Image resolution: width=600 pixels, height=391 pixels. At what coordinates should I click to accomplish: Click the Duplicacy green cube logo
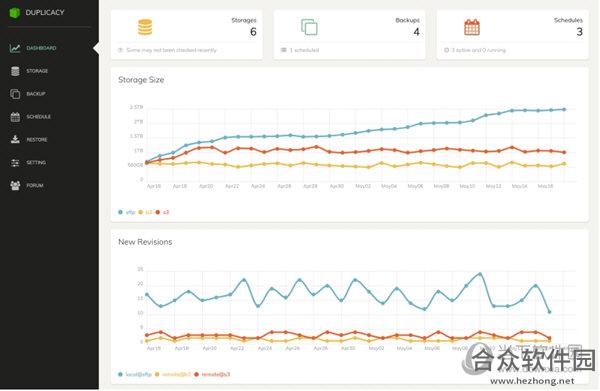15,13
